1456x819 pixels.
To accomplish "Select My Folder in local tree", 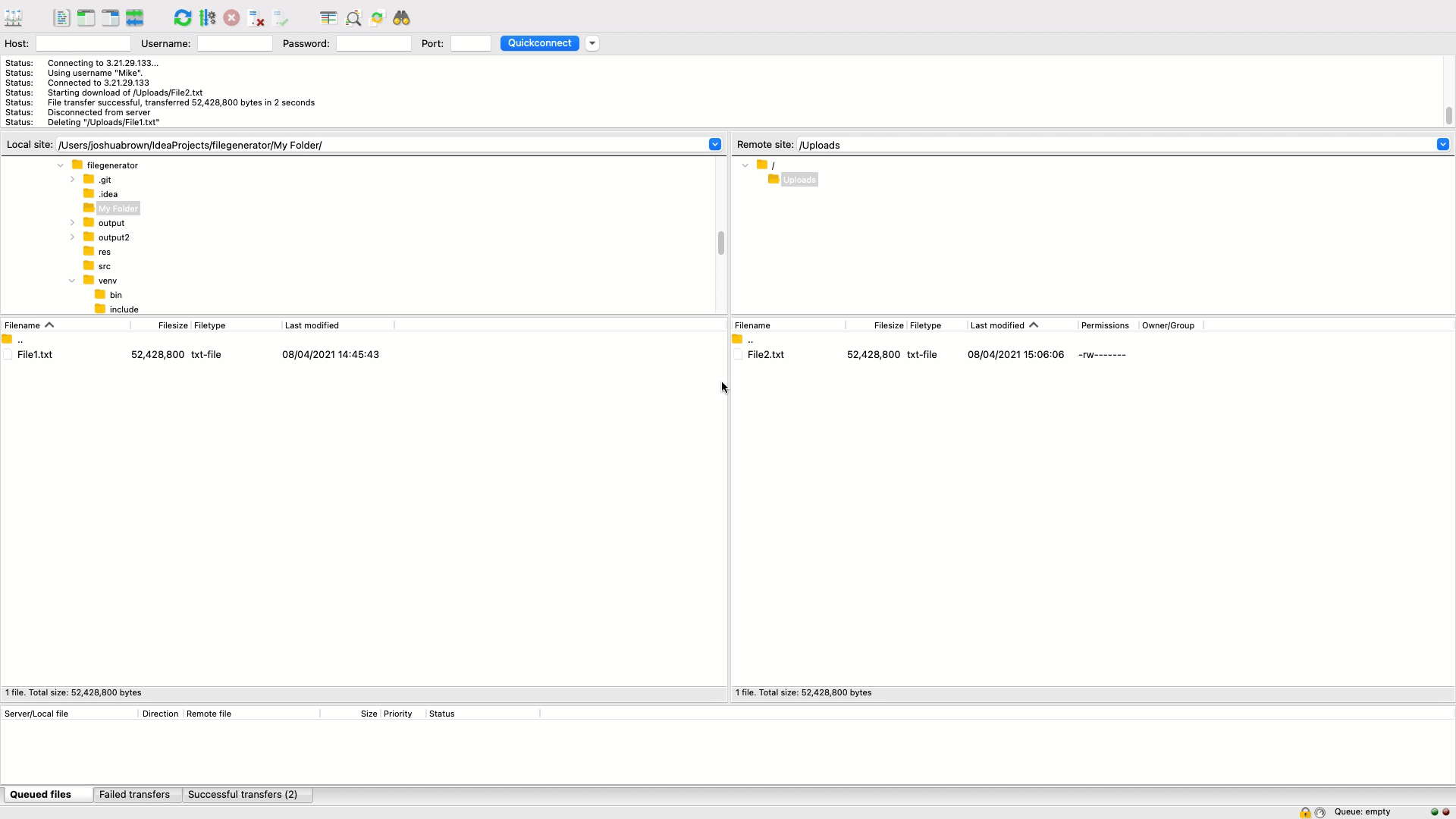I will [x=118, y=209].
